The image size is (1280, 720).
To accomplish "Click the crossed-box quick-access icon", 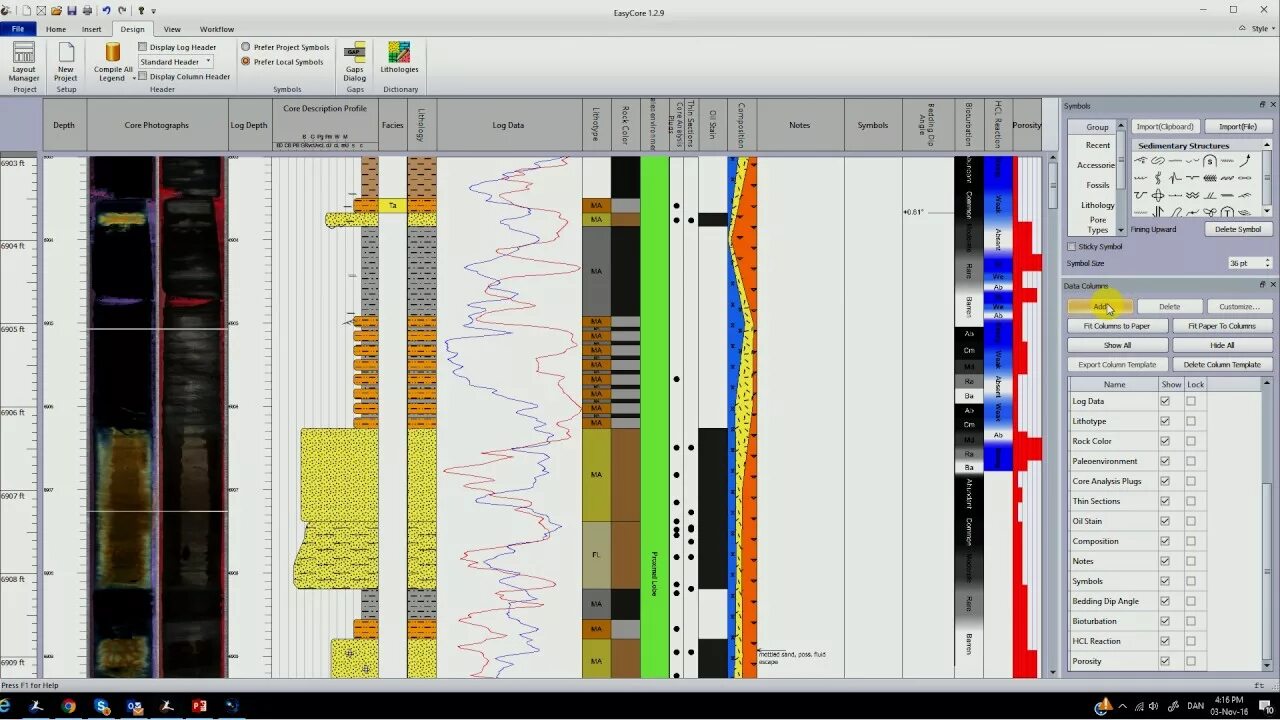I will point(42,10).
